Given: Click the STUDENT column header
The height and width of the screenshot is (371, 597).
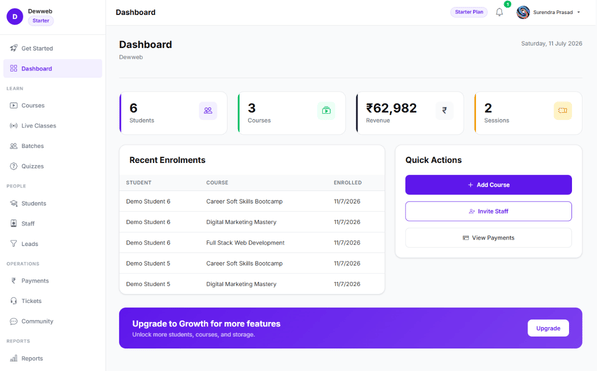Looking at the screenshot, I should pos(139,182).
